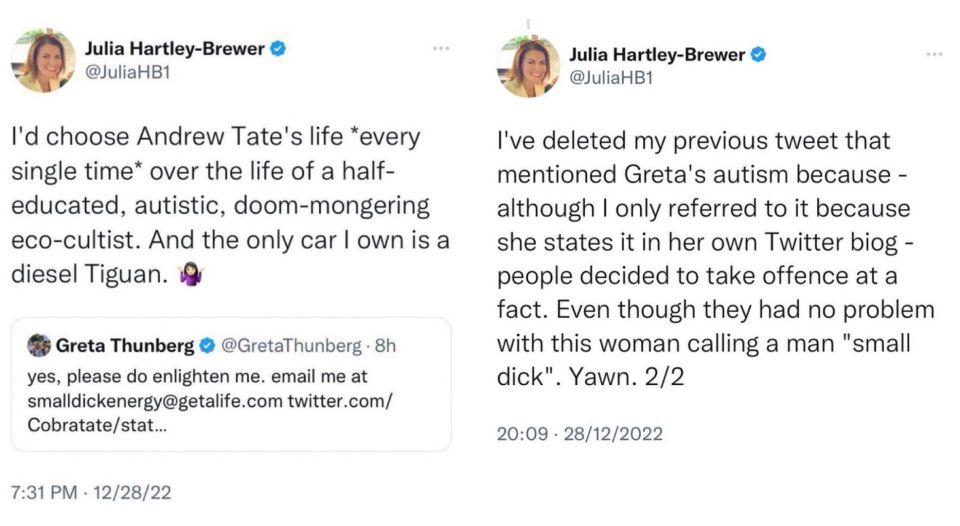Click the '8h' timestamp in the quoted tweet
Viewport: 960px width, 526px height.
click(385, 347)
